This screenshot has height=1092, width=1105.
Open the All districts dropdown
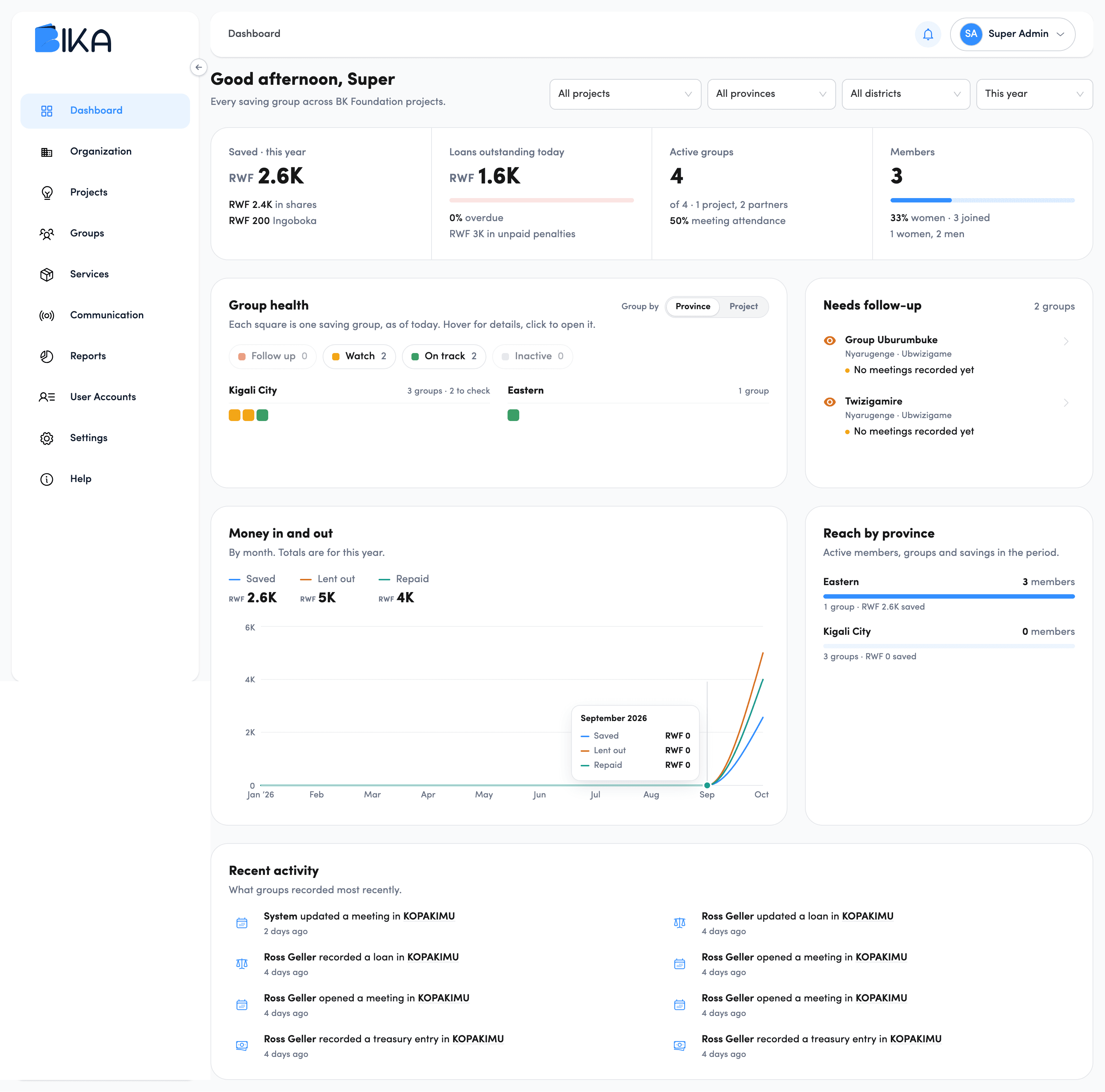905,94
